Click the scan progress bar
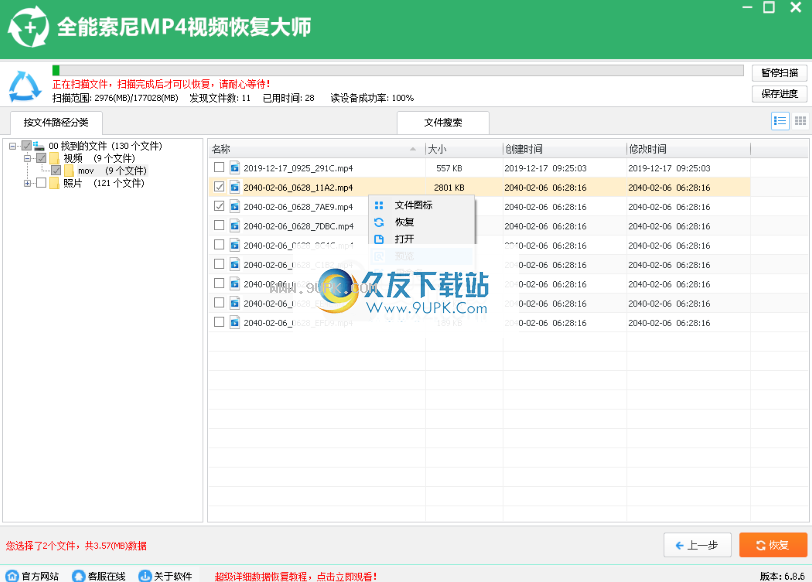This screenshot has width=812, height=582. pyautogui.click(x=398, y=70)
